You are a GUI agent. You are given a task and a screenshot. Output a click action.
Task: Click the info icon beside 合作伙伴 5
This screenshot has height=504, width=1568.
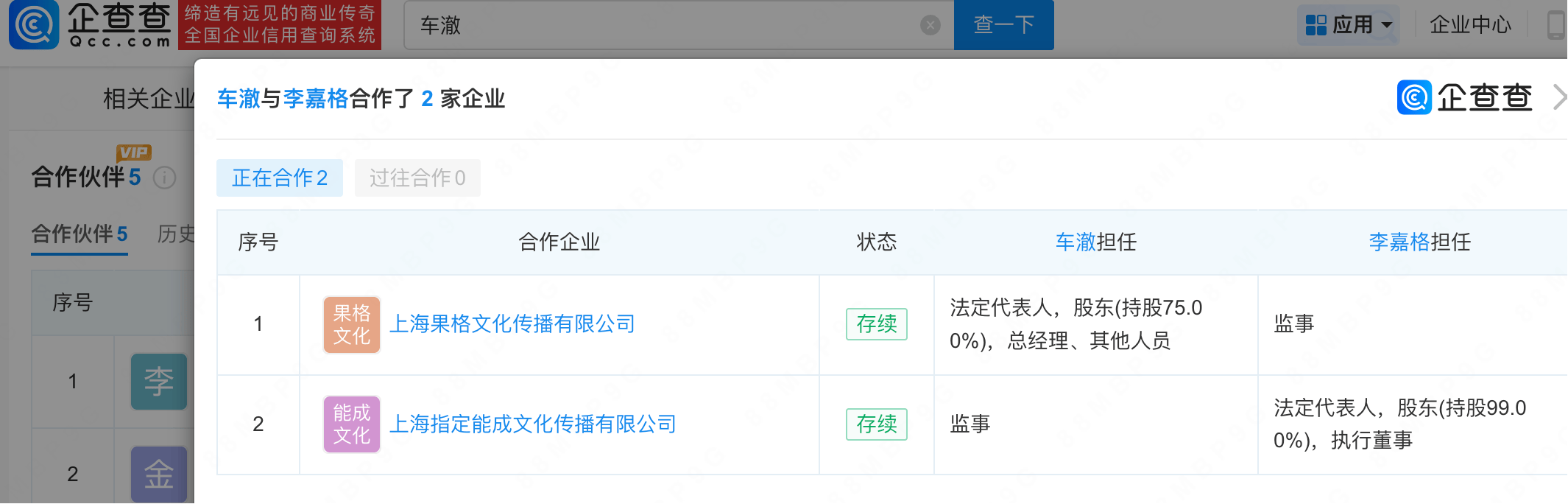click(165, 178)
